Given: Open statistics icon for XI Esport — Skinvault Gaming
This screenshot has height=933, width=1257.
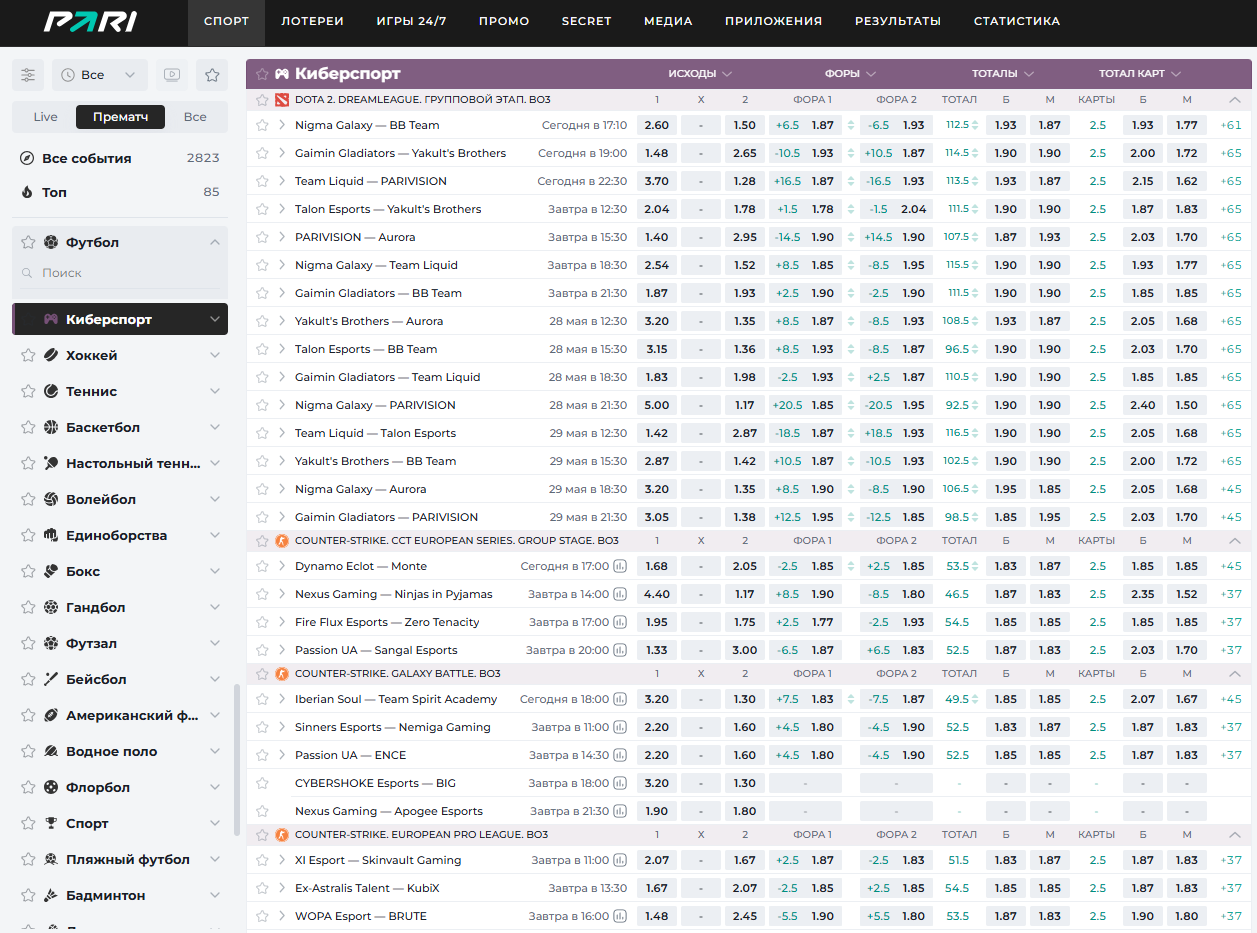Looking at the screenshot, I should [x=620, y=860].
